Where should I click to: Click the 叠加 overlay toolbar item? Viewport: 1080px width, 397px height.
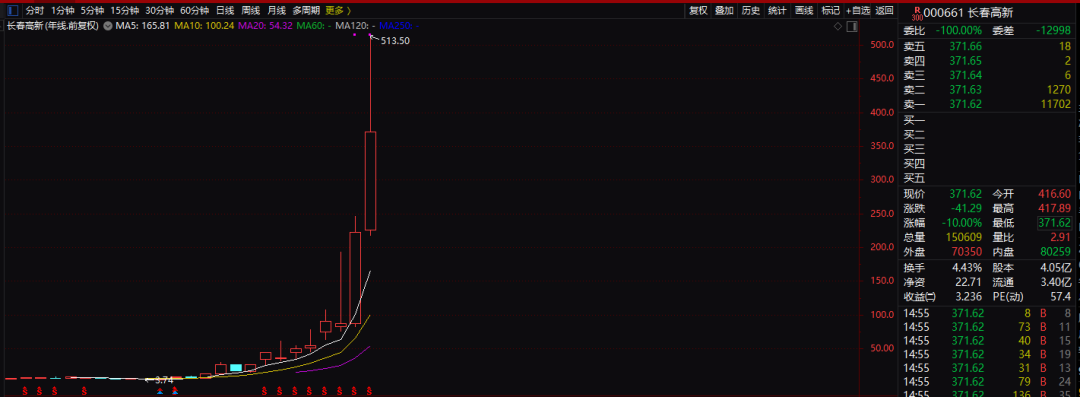tap(725, 10)
